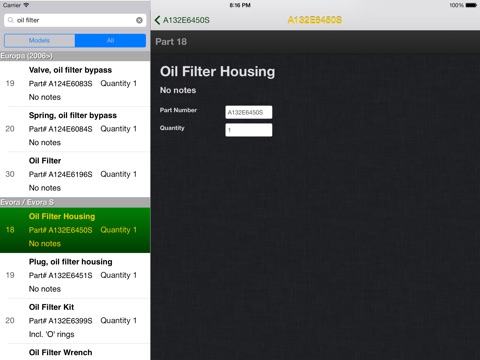The height and width of the screenshot is (360, 480).
Task: Click the Carrier label in status bar
Action: tap(12, 5)
